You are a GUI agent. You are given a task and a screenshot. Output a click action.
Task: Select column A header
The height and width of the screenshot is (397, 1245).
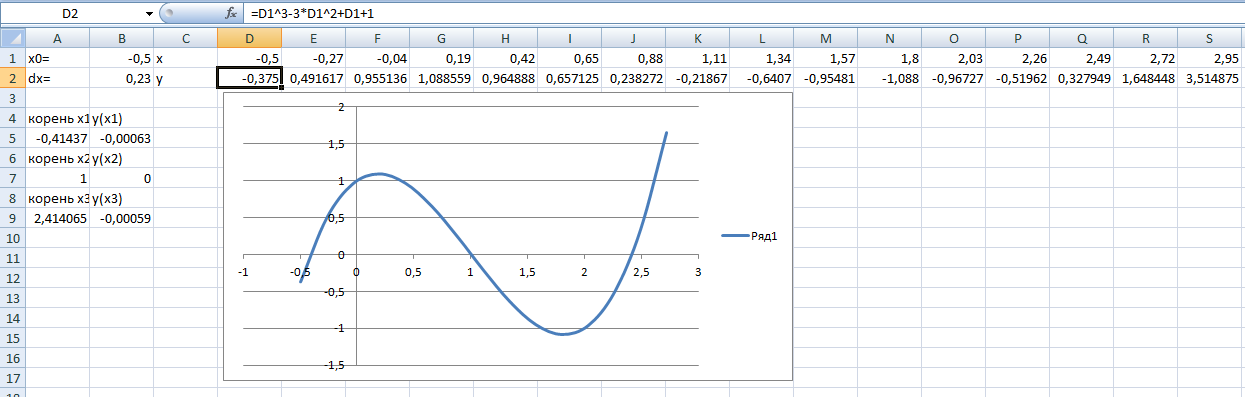click(58, 38)
